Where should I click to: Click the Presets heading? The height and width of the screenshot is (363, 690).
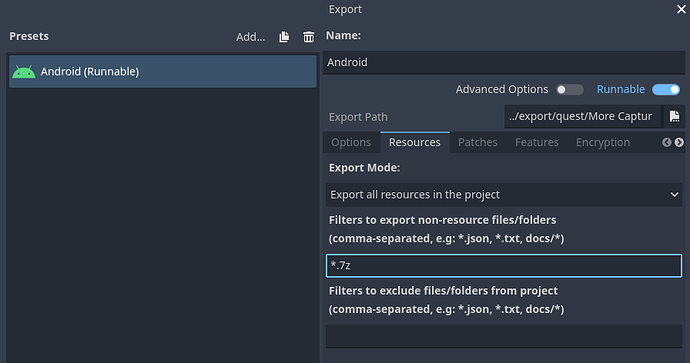click(x=29, y=36)
